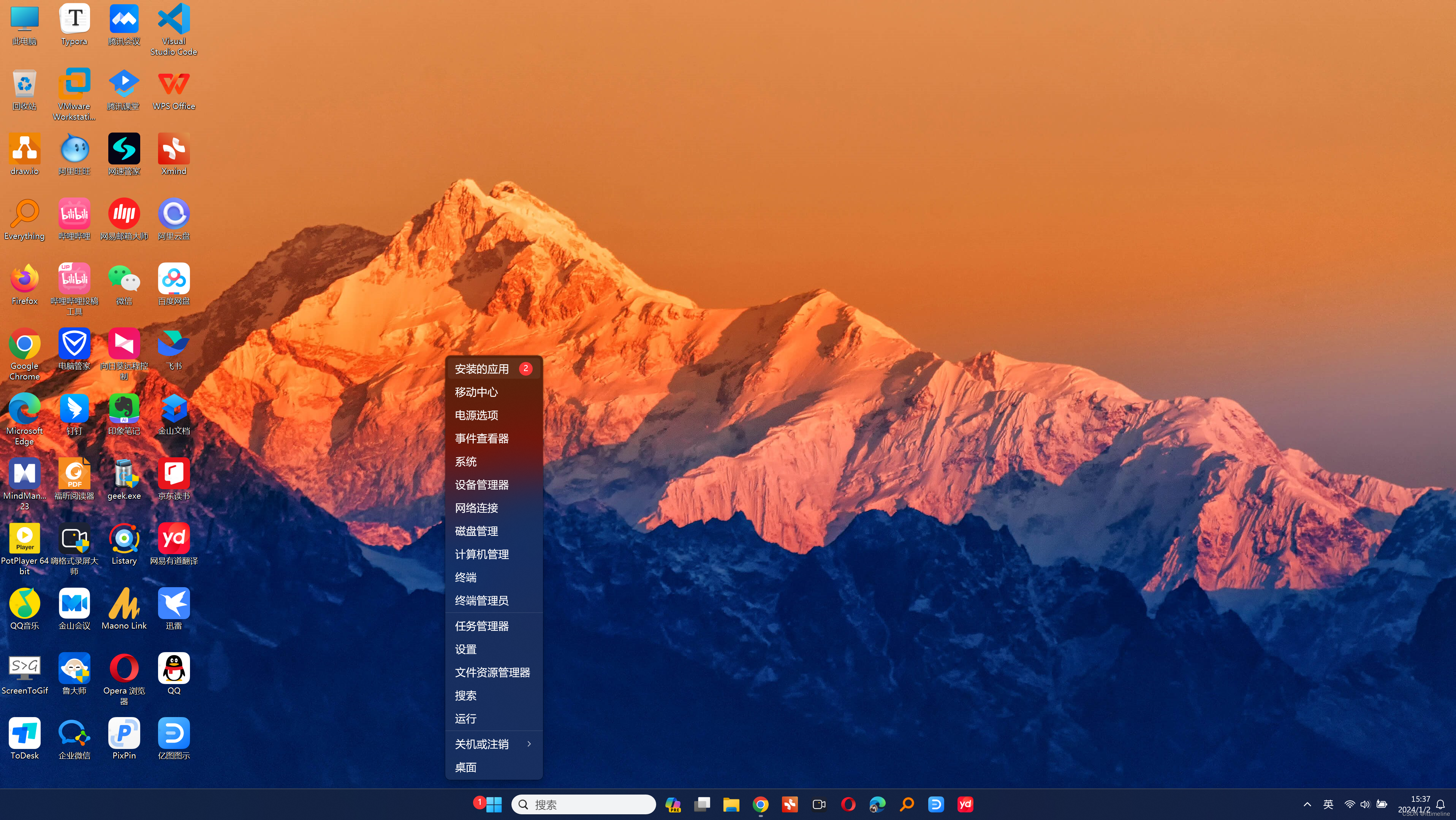Open Typora desktop icon
The height and width of the screenshot is (820, 1456).
[x=74, y=24]
